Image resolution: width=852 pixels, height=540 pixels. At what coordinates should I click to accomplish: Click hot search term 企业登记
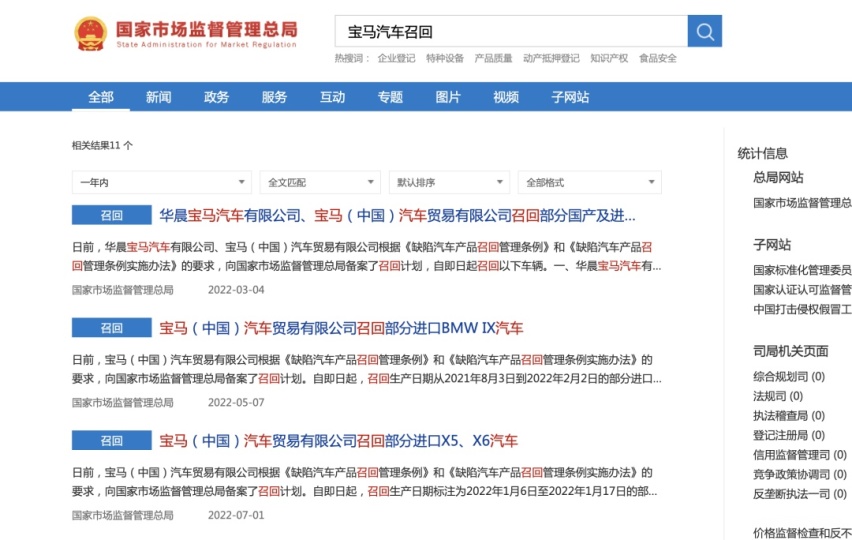click(x=396, y=58)
